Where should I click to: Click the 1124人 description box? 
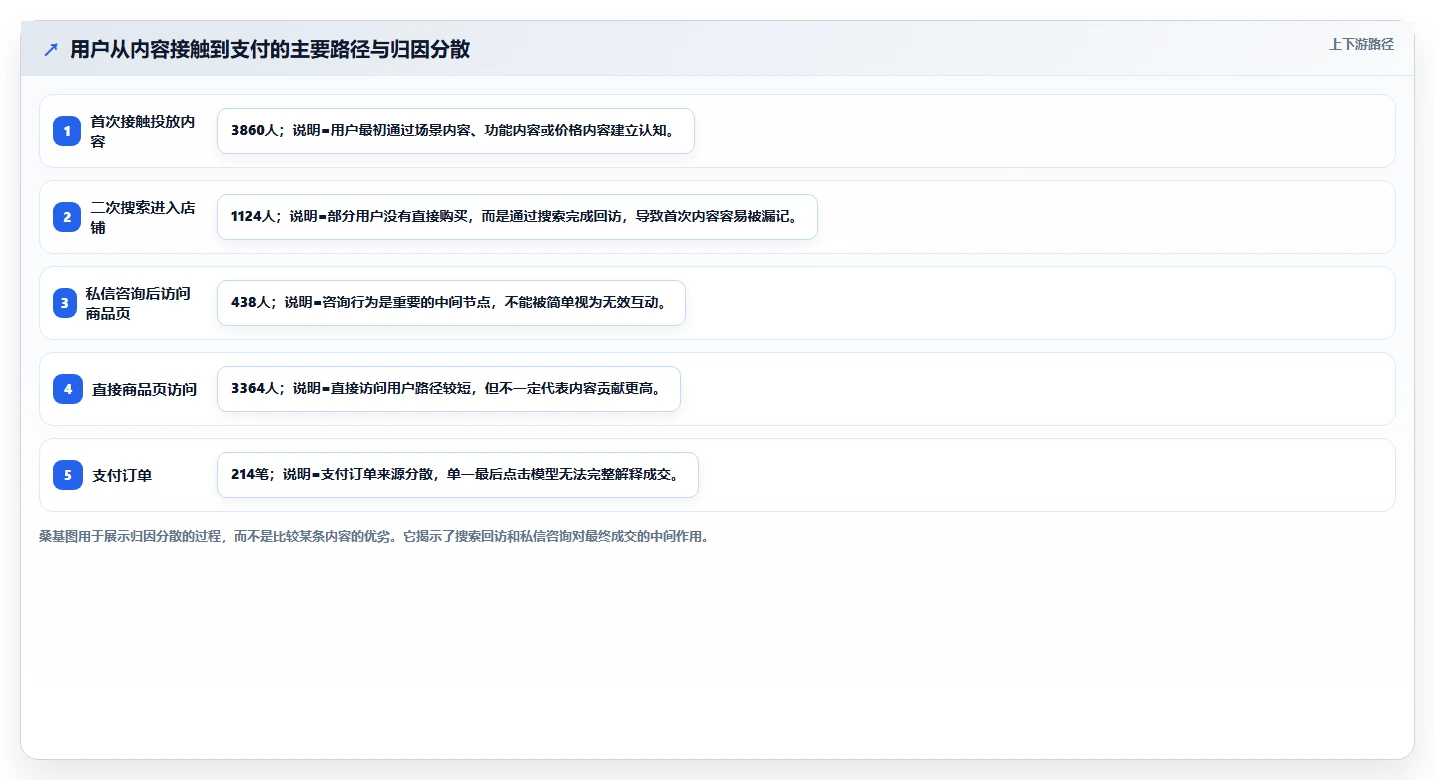click(x=517, y=217)
